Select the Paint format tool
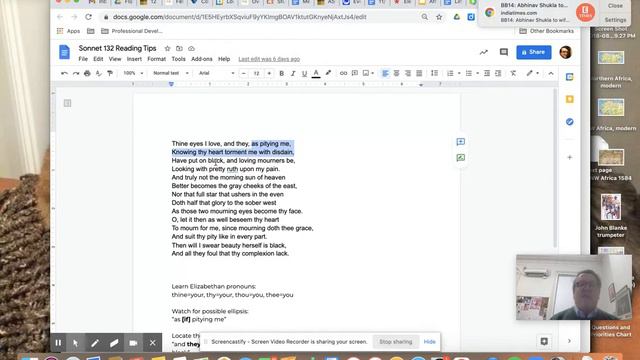640x360 pixels. pyautogui.click(x=110, y=73)
